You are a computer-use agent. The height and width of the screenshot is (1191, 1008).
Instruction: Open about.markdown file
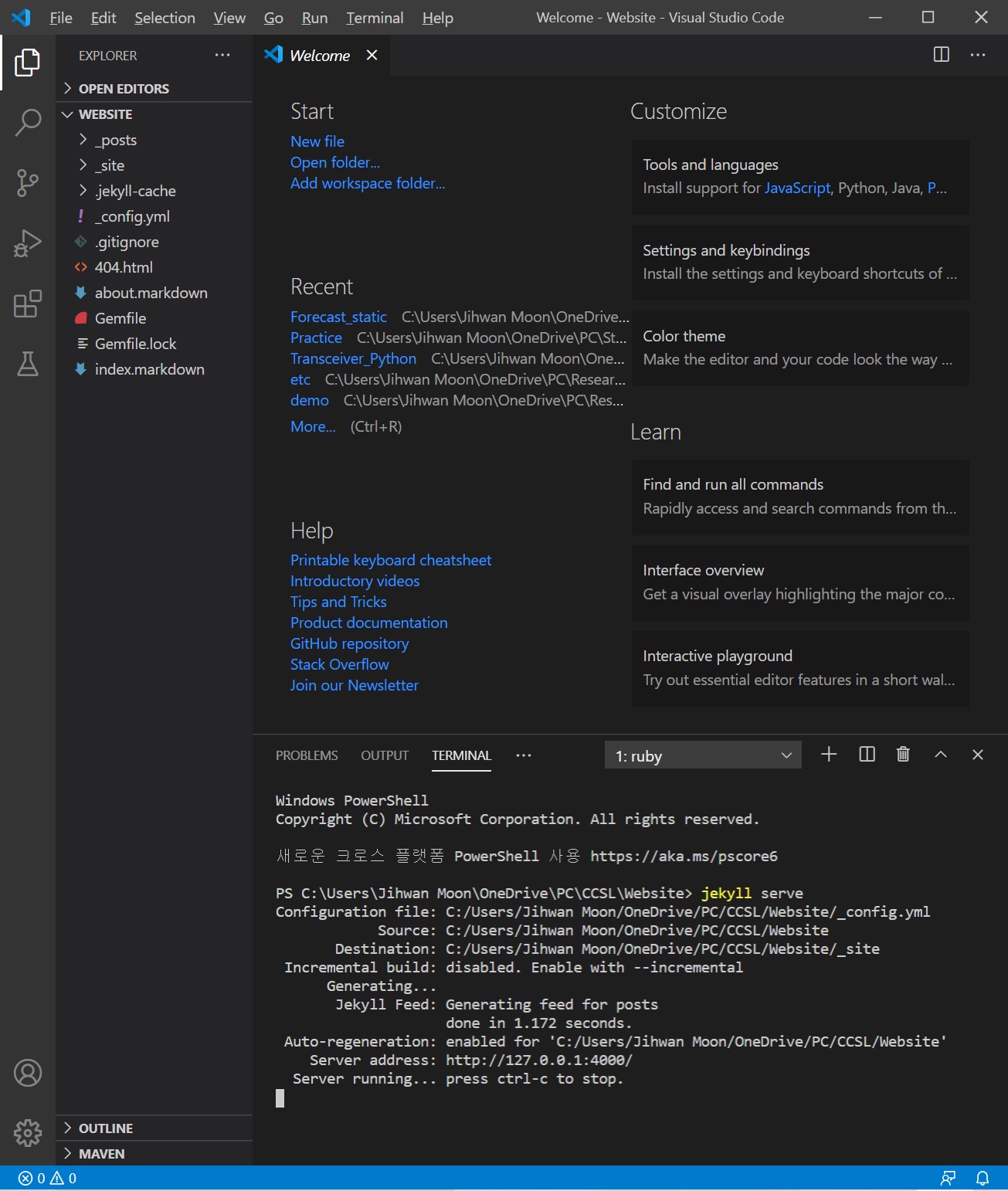(x=154, y=293)
